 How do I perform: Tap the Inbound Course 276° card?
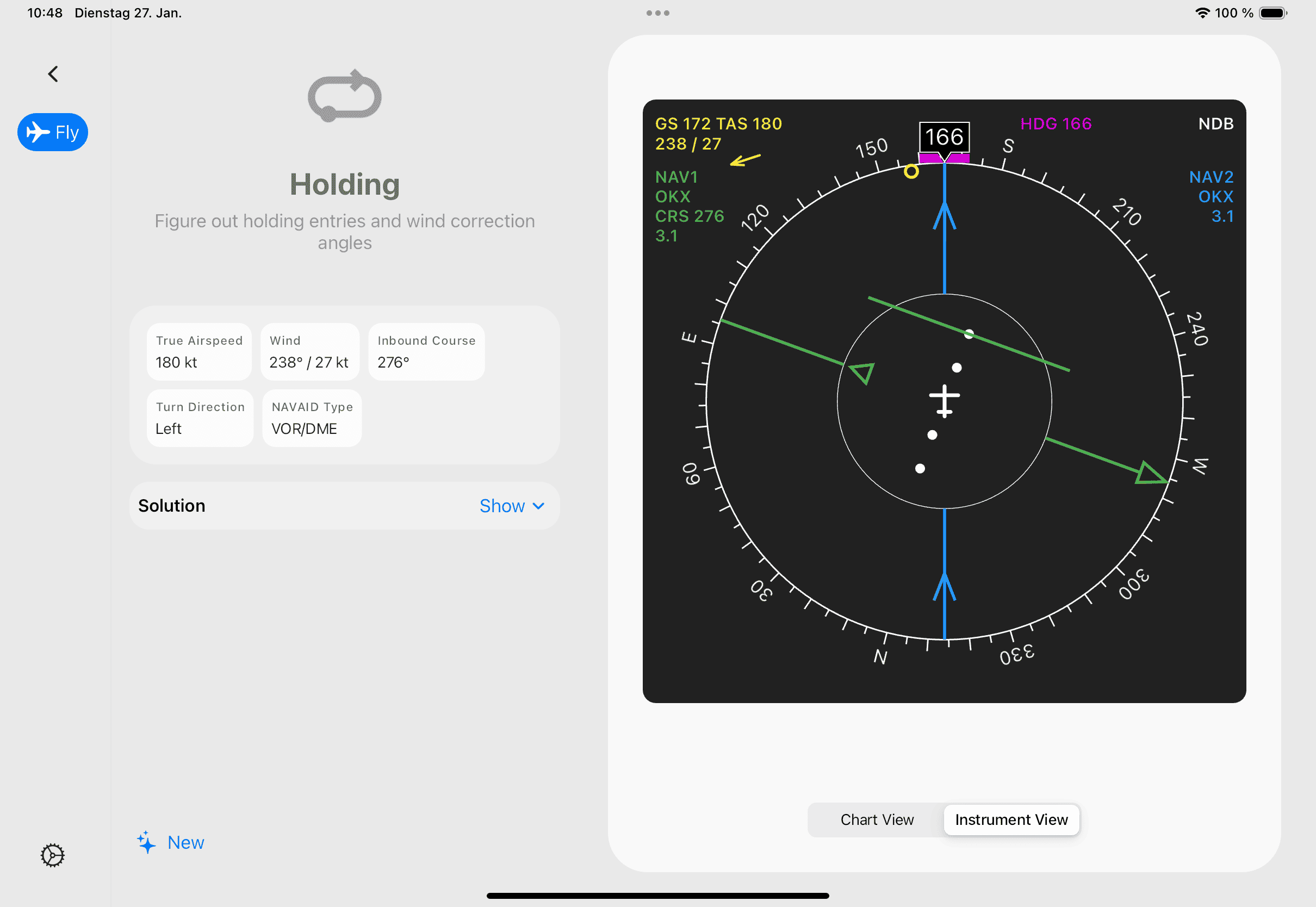427,352
